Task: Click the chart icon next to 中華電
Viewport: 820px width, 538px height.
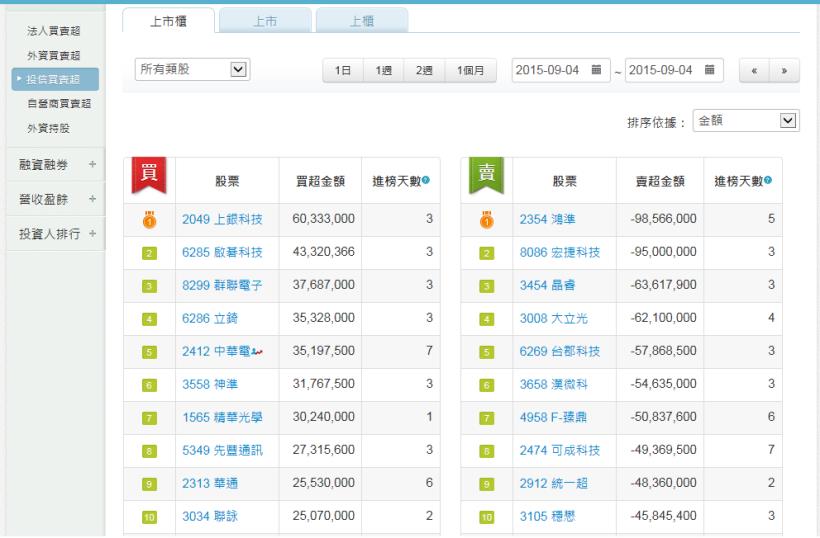Action: [257, 351]
